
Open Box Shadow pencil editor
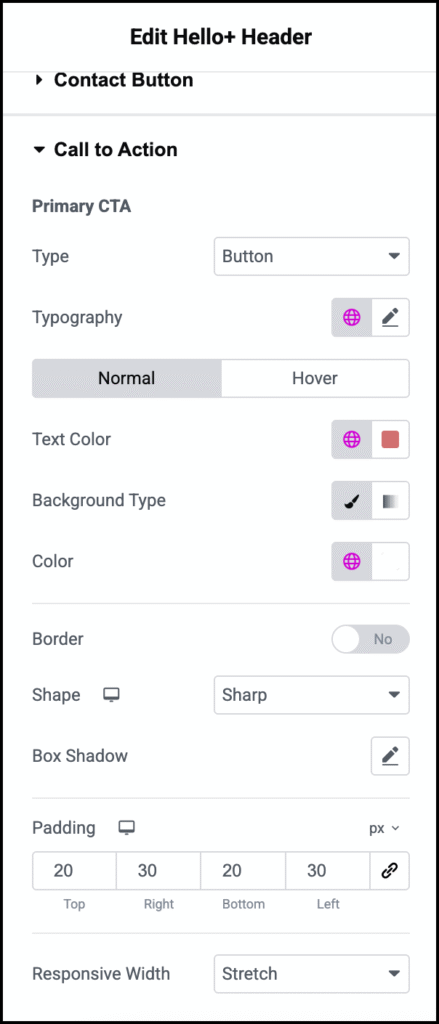[x=390, y=756]
